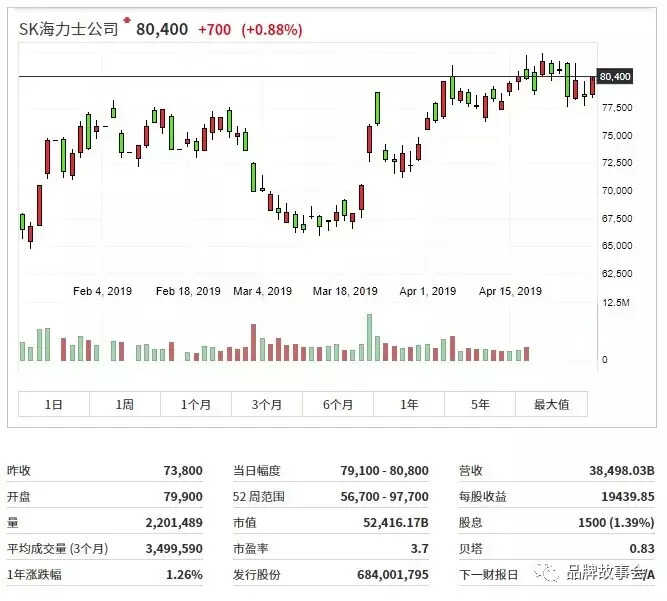The image size is (667, 601).
Task: Select the 1周 time range tab
Action: (x=125, y=404)
